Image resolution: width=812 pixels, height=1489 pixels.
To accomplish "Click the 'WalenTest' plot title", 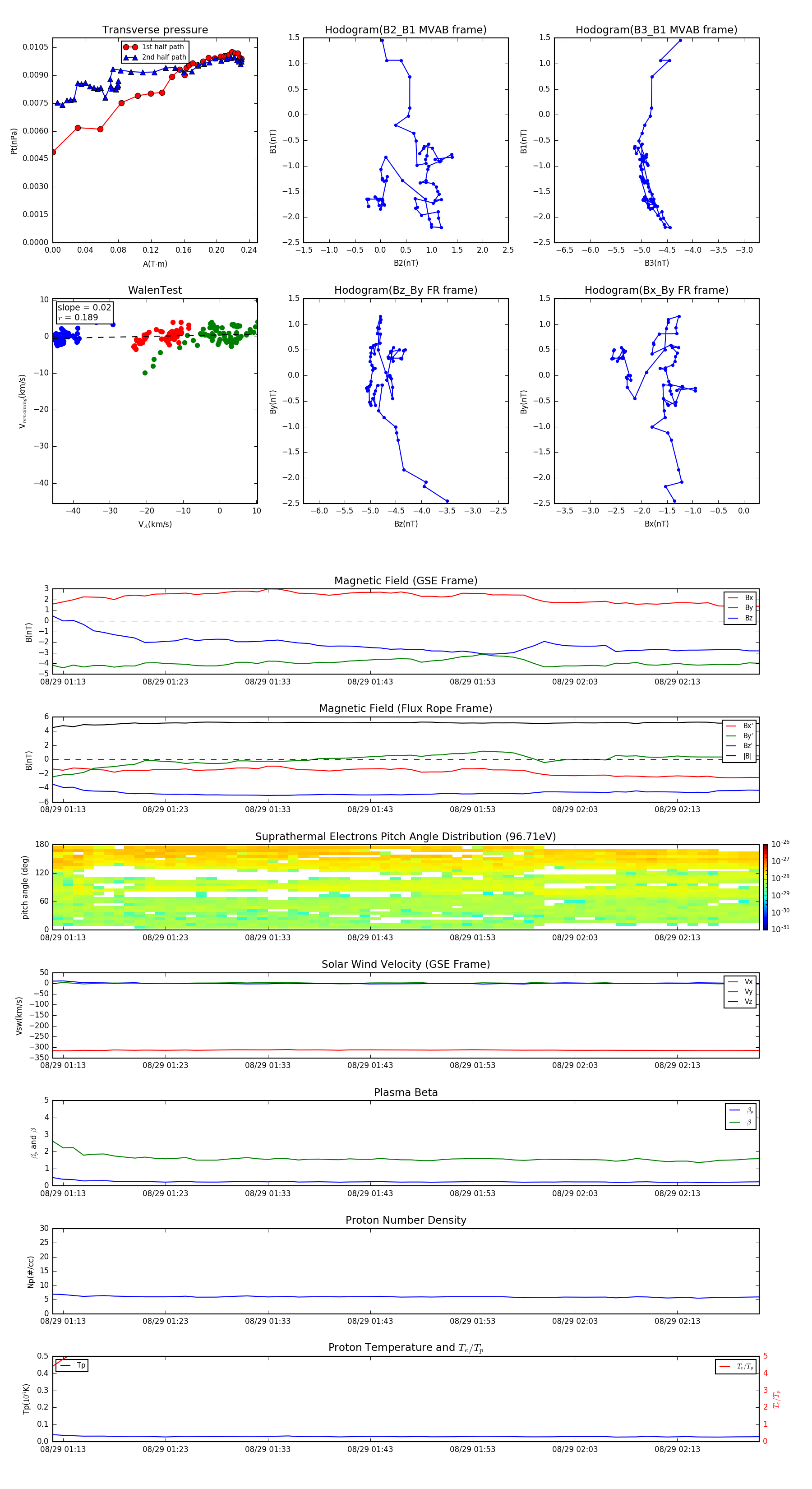I will click(155, 290).
